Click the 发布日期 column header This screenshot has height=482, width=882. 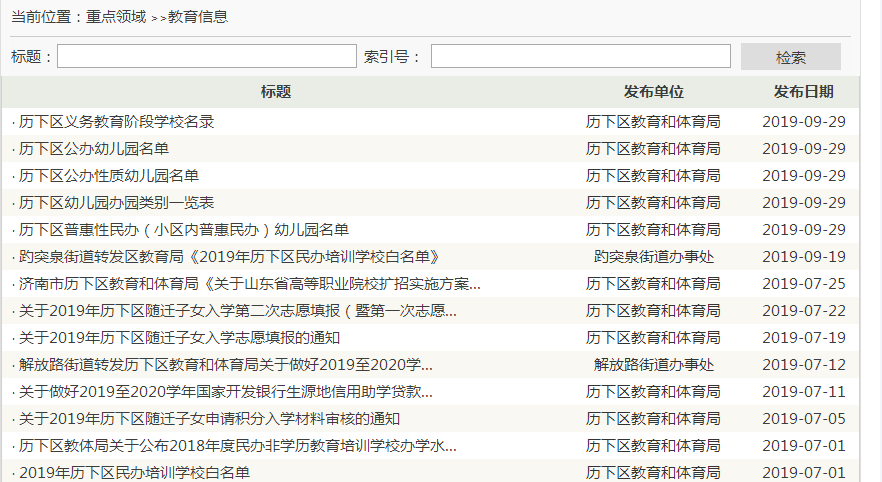pos(803,92)
